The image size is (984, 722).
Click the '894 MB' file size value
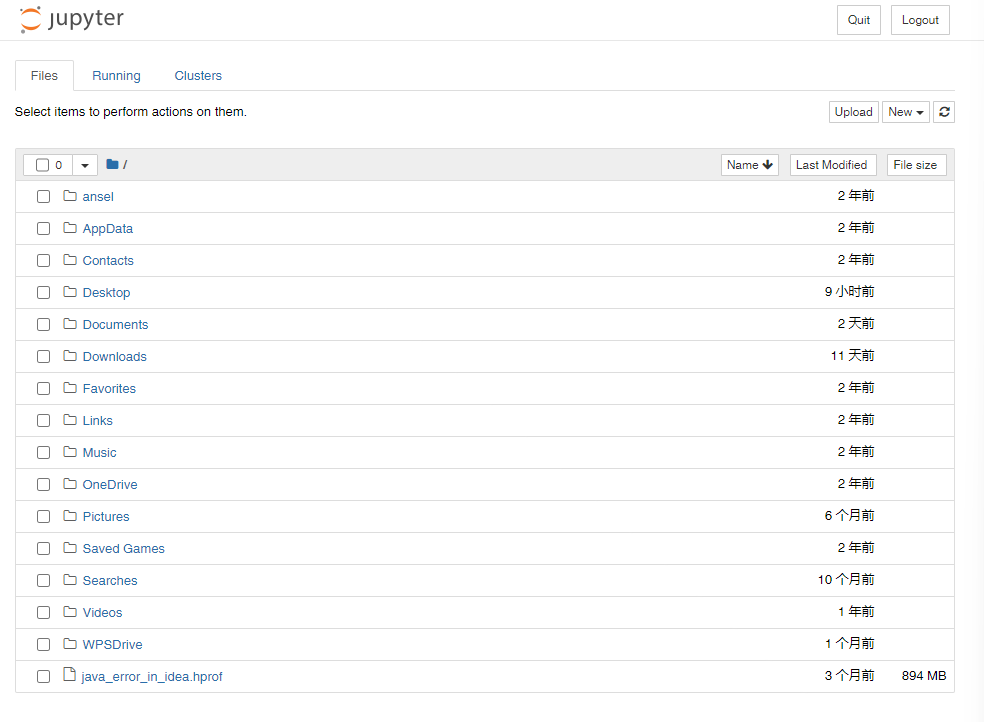tap(924, 676)
